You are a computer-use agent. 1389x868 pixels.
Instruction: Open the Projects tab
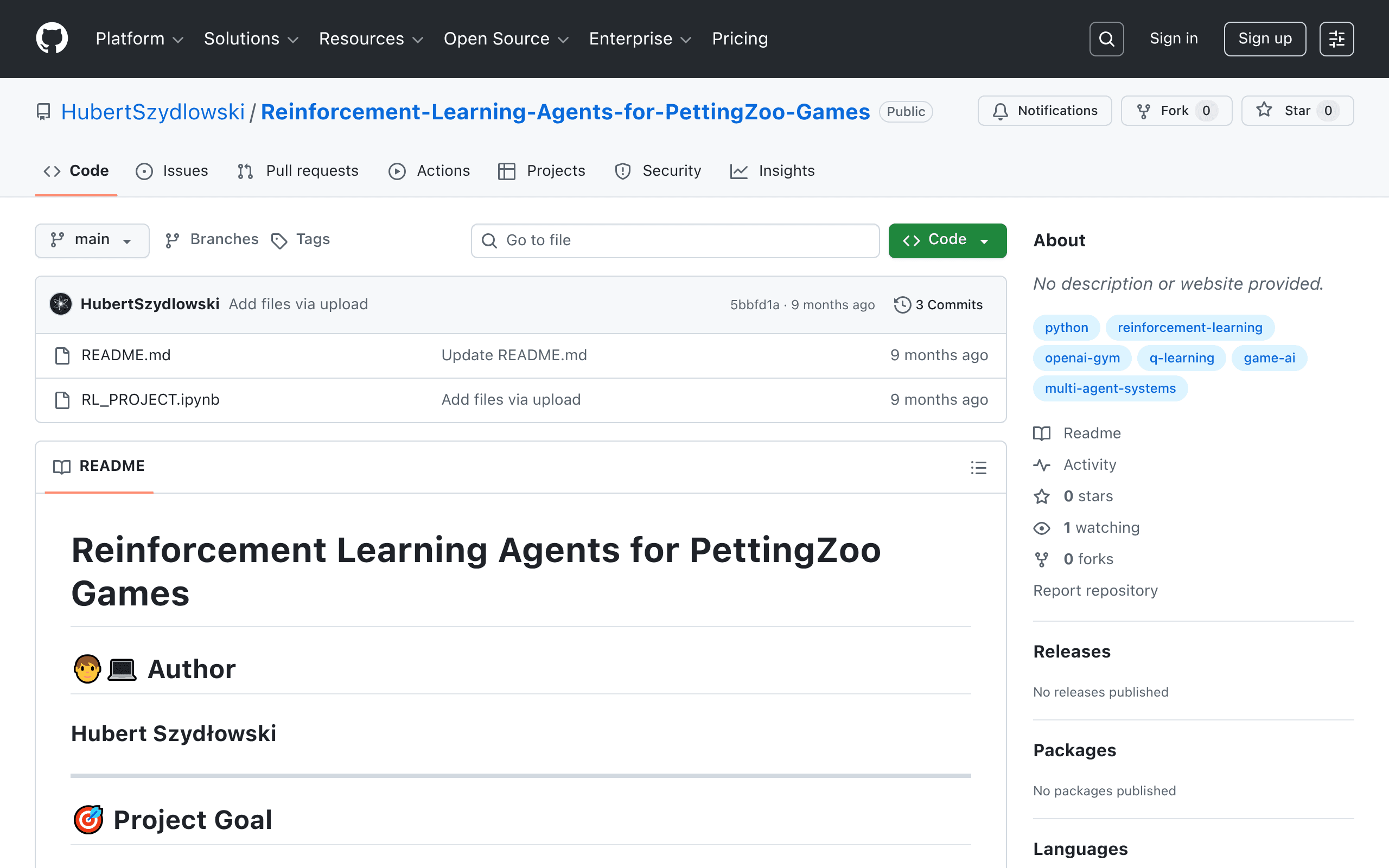541,171
